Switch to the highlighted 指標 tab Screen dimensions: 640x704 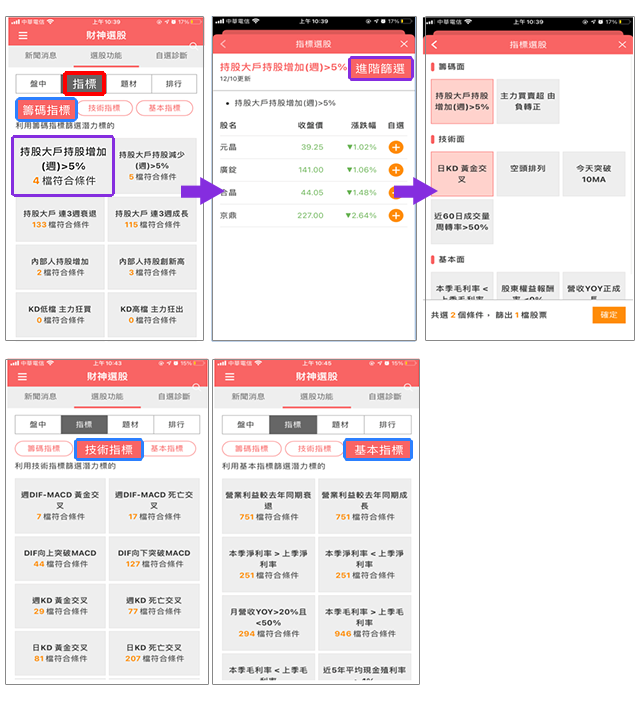pos(84,84)
